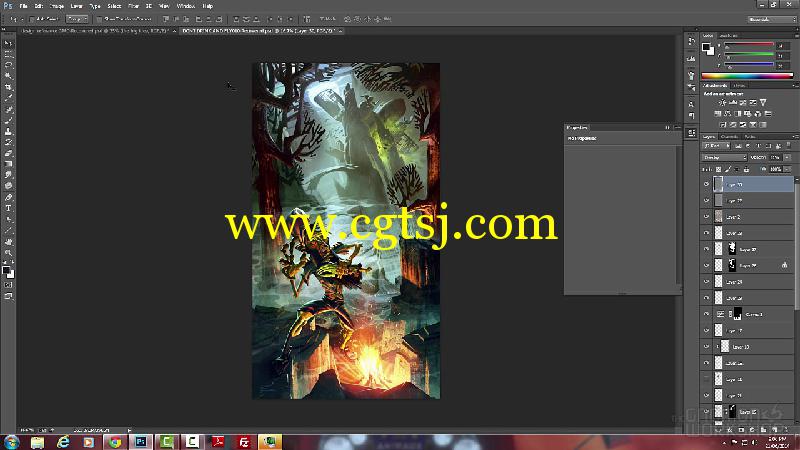Toggle layer filtering on or off
The image size is (800, 450).
pyautogui.click(x=789, y=145)
